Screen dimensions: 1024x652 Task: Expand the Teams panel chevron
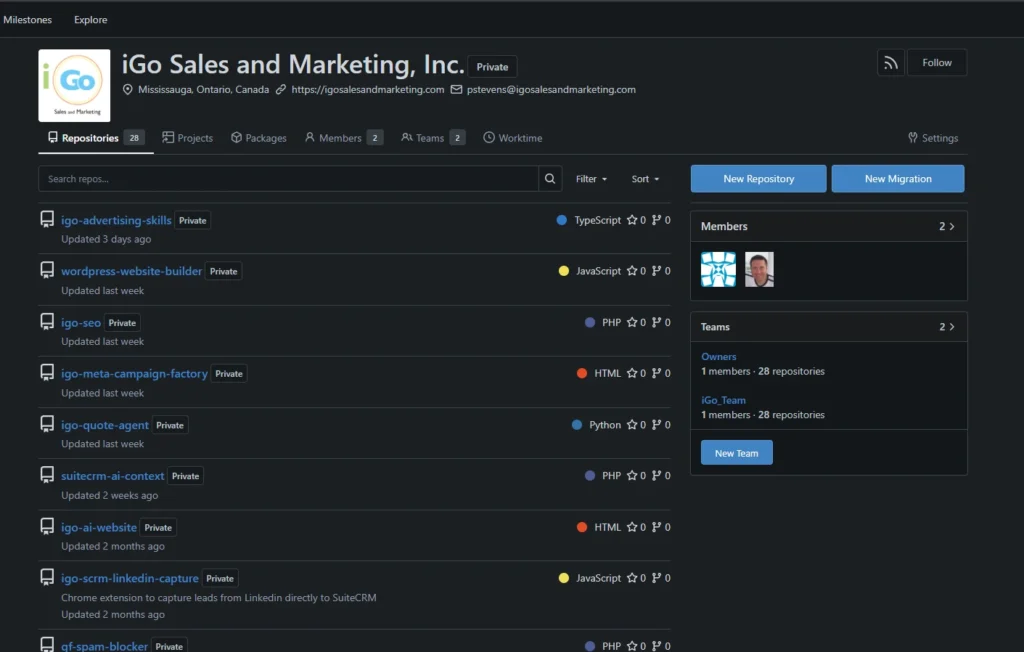pos(952,327)
